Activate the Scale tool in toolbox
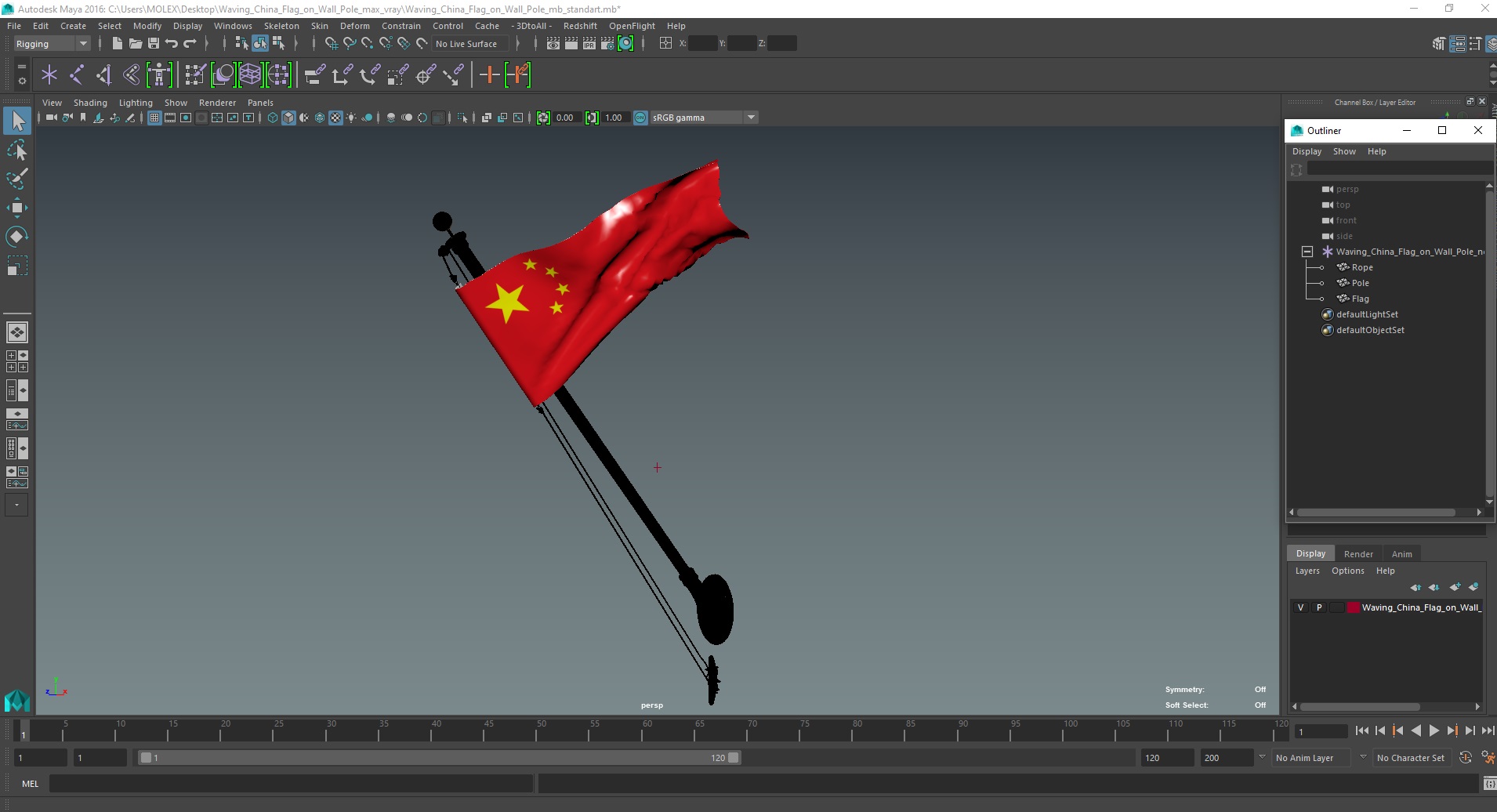Screen dimensions: 1497x812 [17, 266]
